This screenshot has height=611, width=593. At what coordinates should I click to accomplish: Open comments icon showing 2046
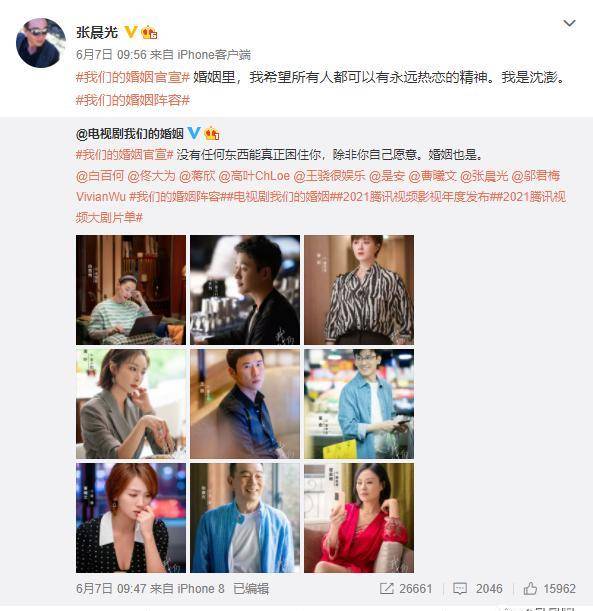(460, 588)
